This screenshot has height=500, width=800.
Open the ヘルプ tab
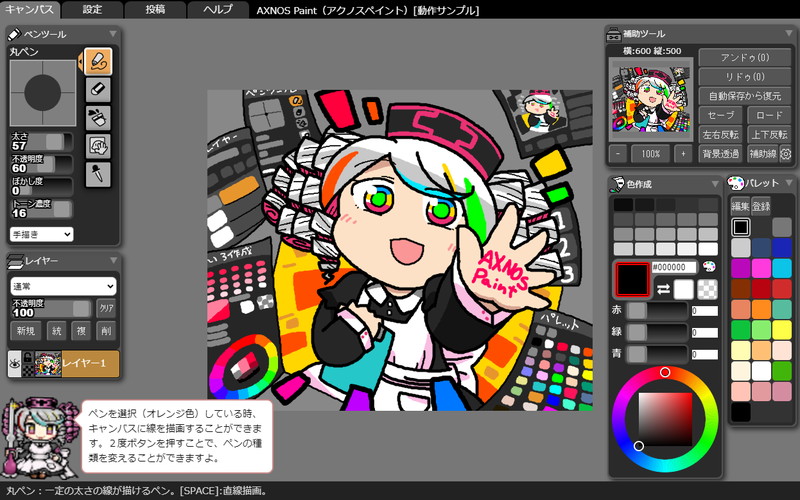pyautogui.click(x=218, y=9)
